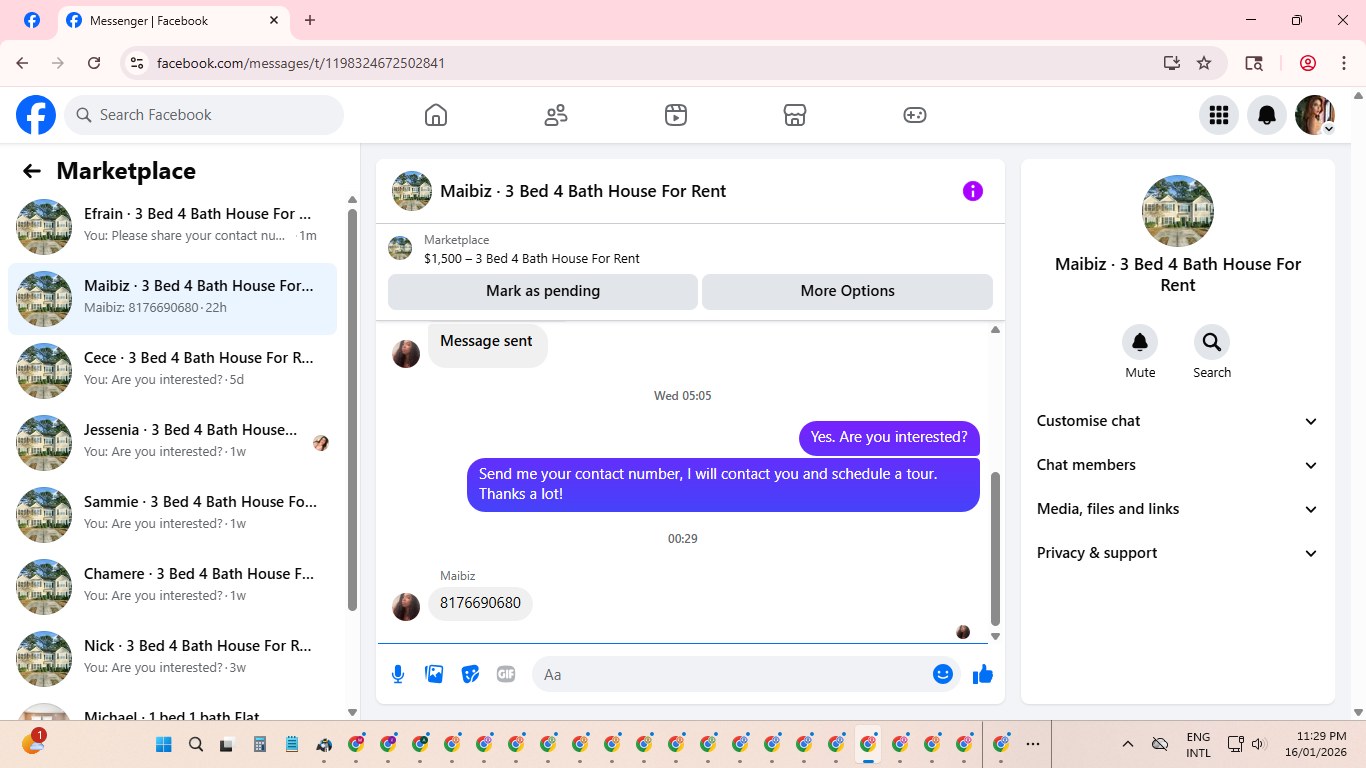This screenshot has height=768, width=1366.
Task: Expand Chat members section
Action: tap(1178, 465)
